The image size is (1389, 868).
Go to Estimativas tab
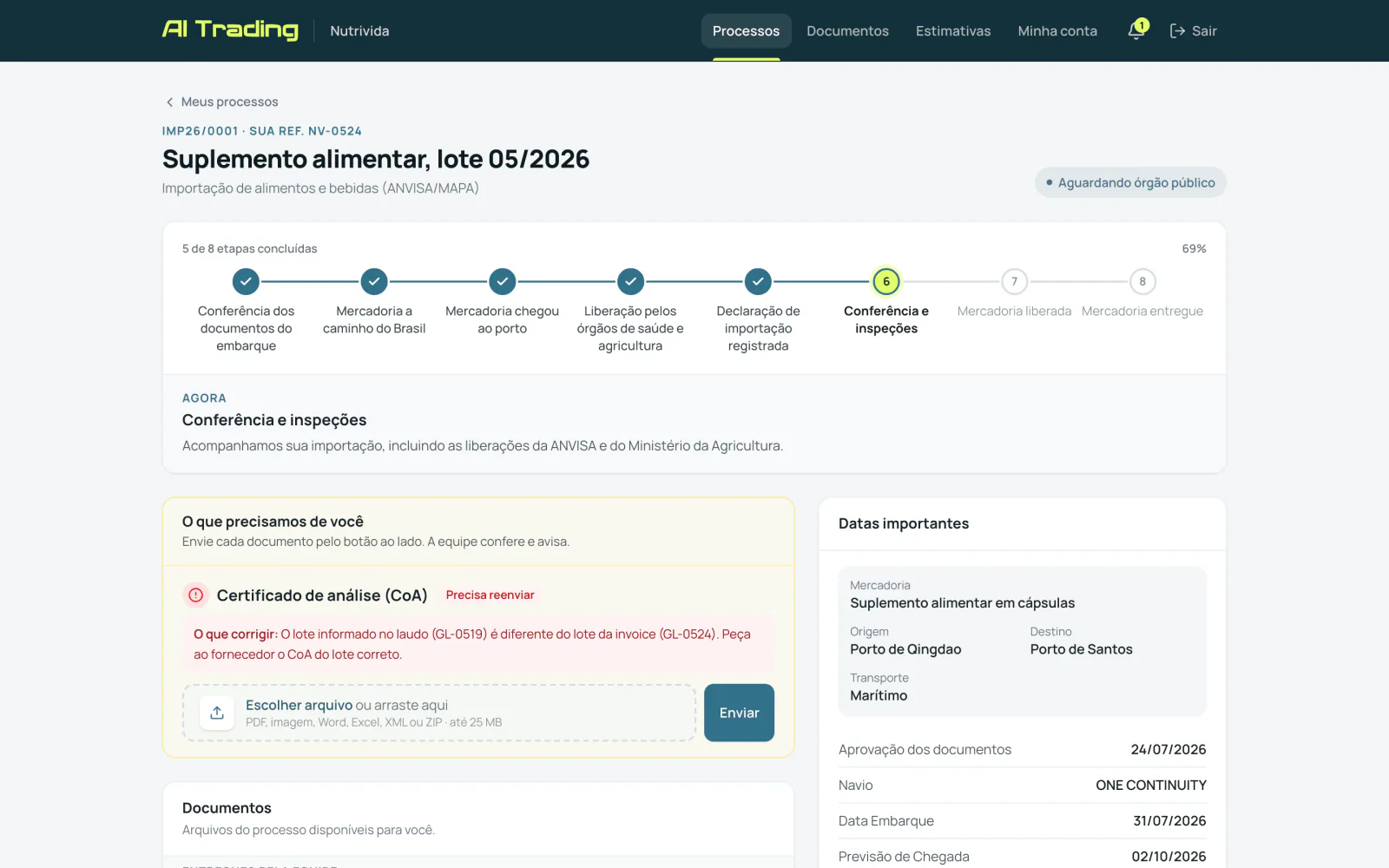953,31
